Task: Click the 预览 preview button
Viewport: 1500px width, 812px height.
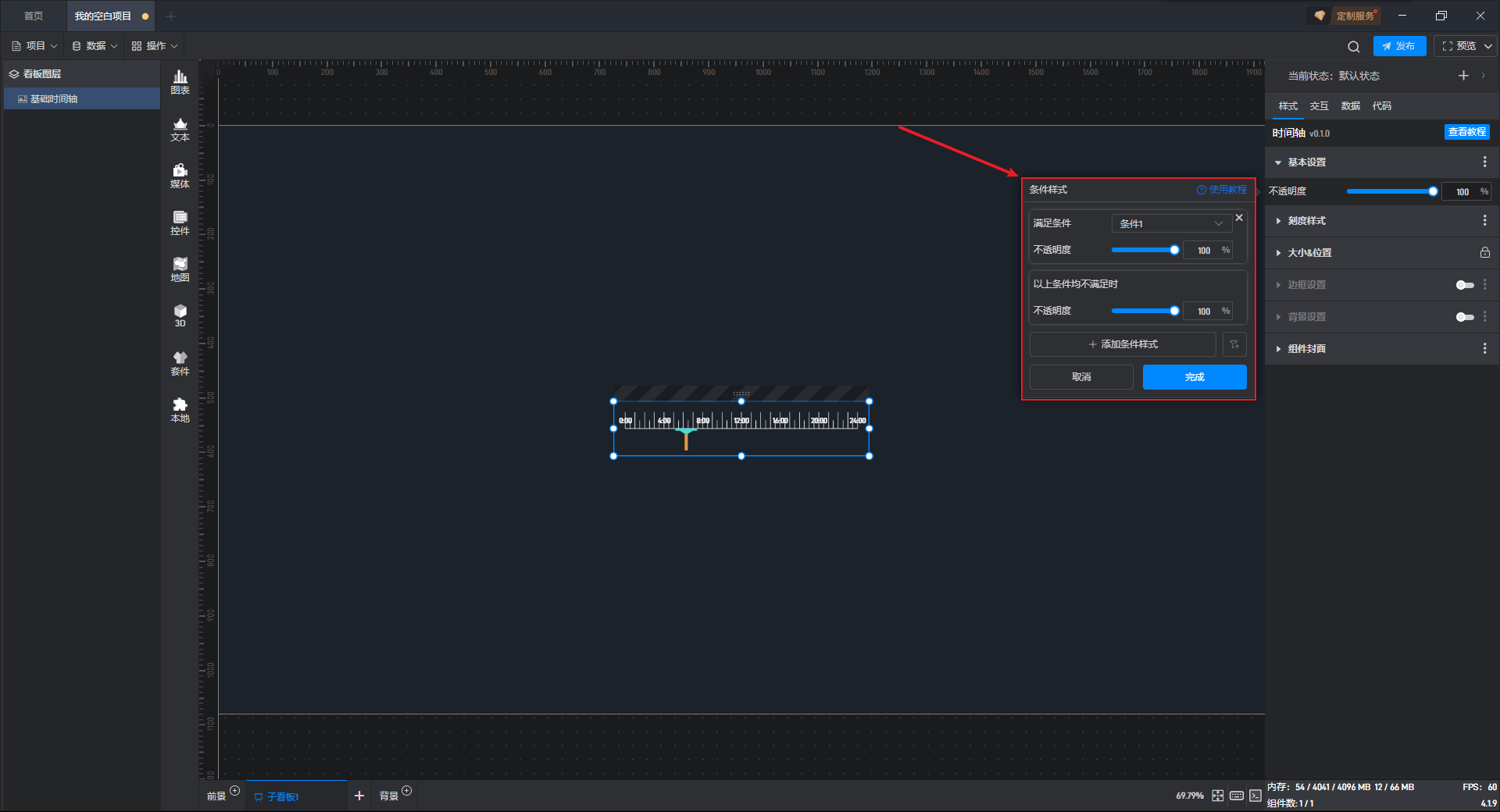Action: pyautogui.click(x=1459, y=46)
